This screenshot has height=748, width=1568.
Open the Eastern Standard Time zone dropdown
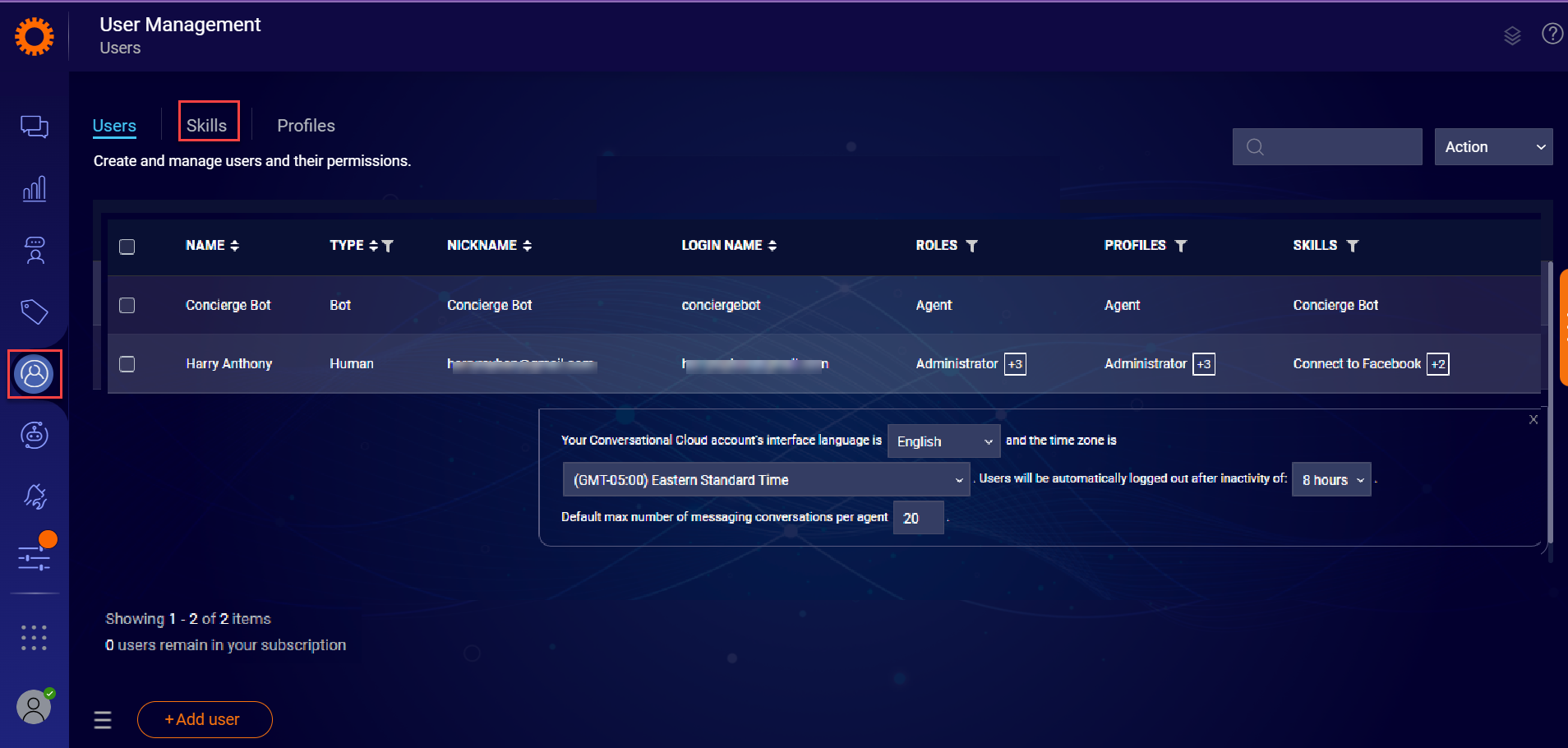coord(766,480)
